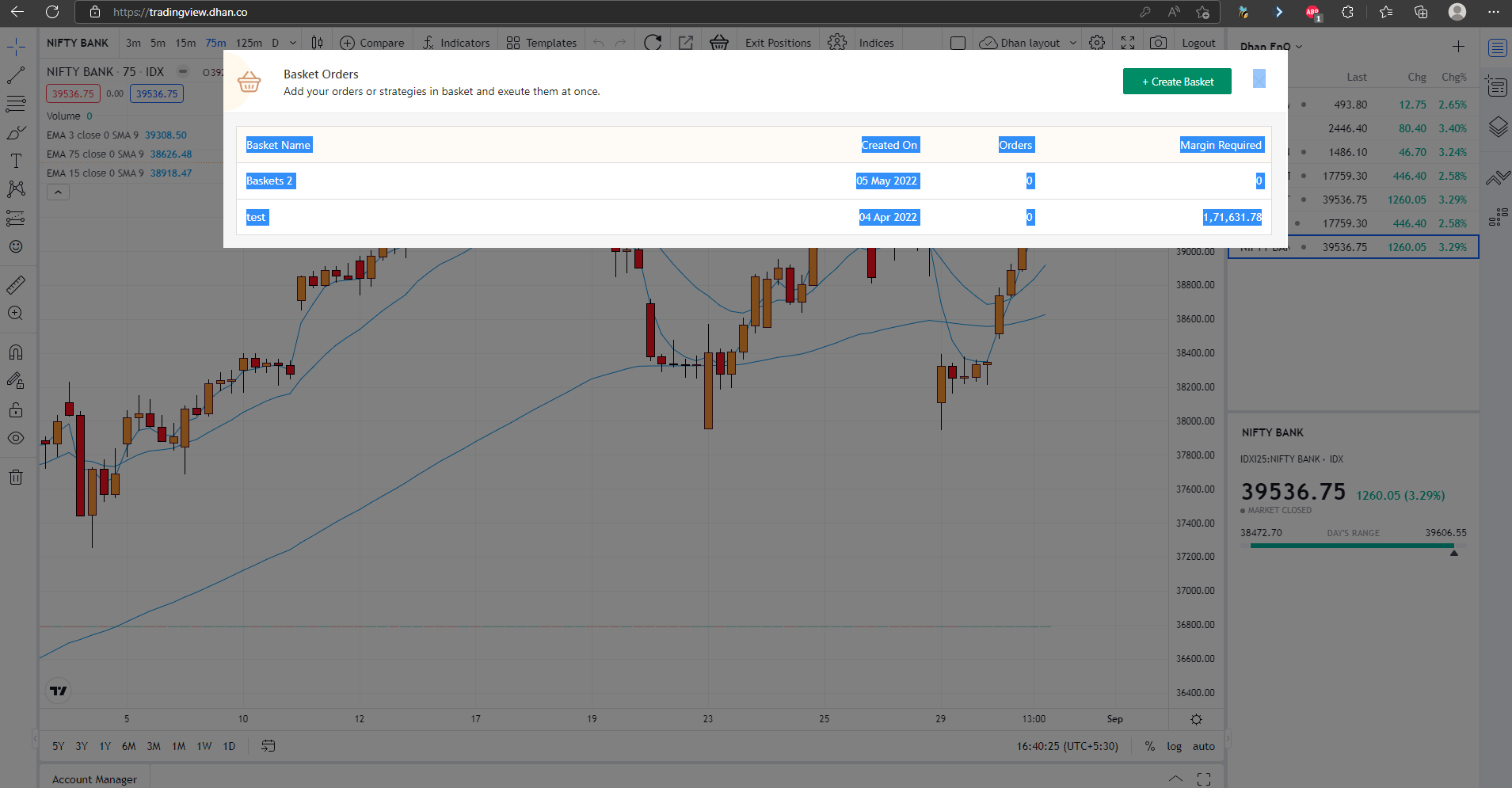Open the watchlist panel sidebar icon

[1497, 48]
